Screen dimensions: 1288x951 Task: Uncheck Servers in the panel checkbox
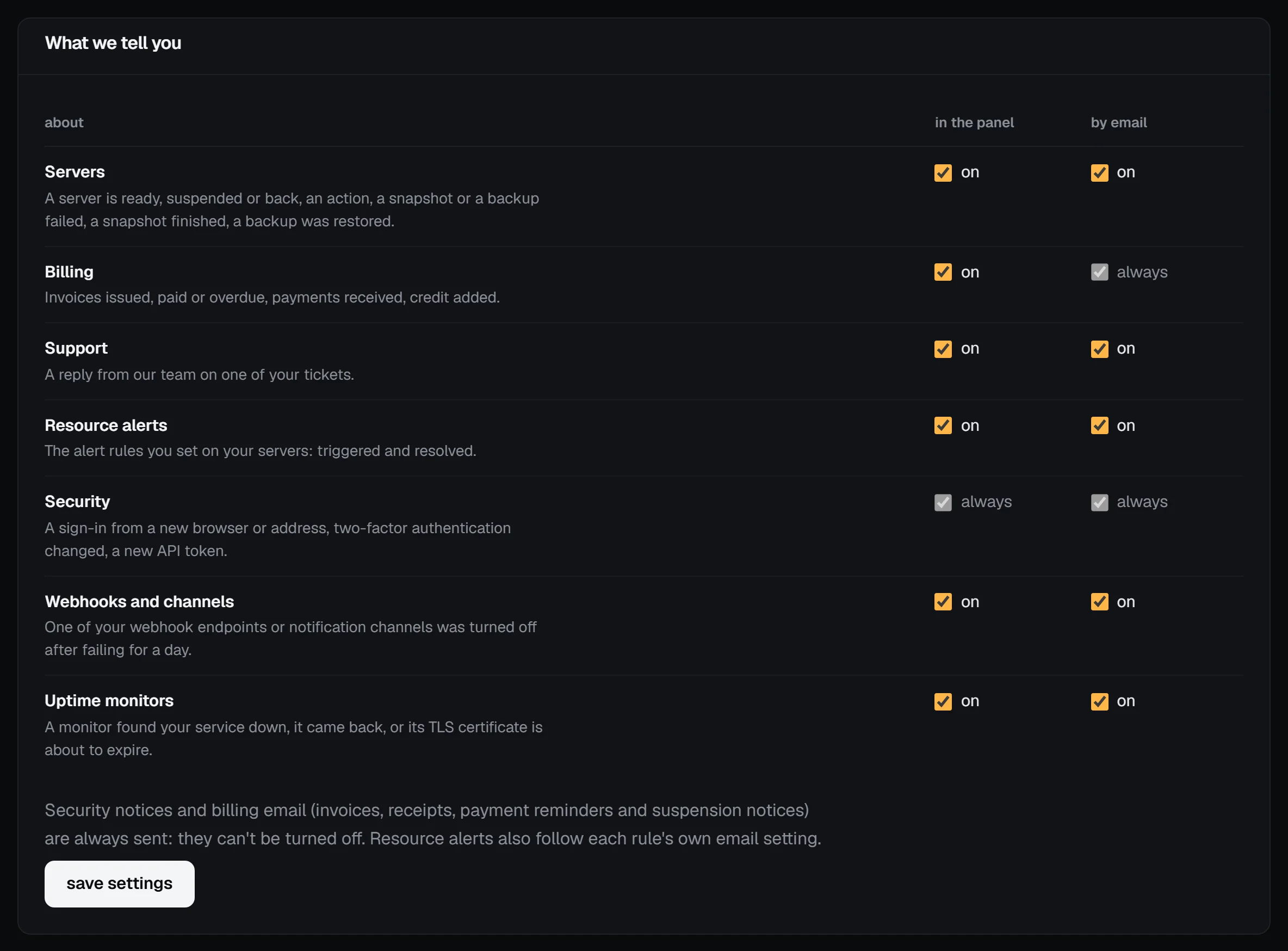(x=943, y=172)
